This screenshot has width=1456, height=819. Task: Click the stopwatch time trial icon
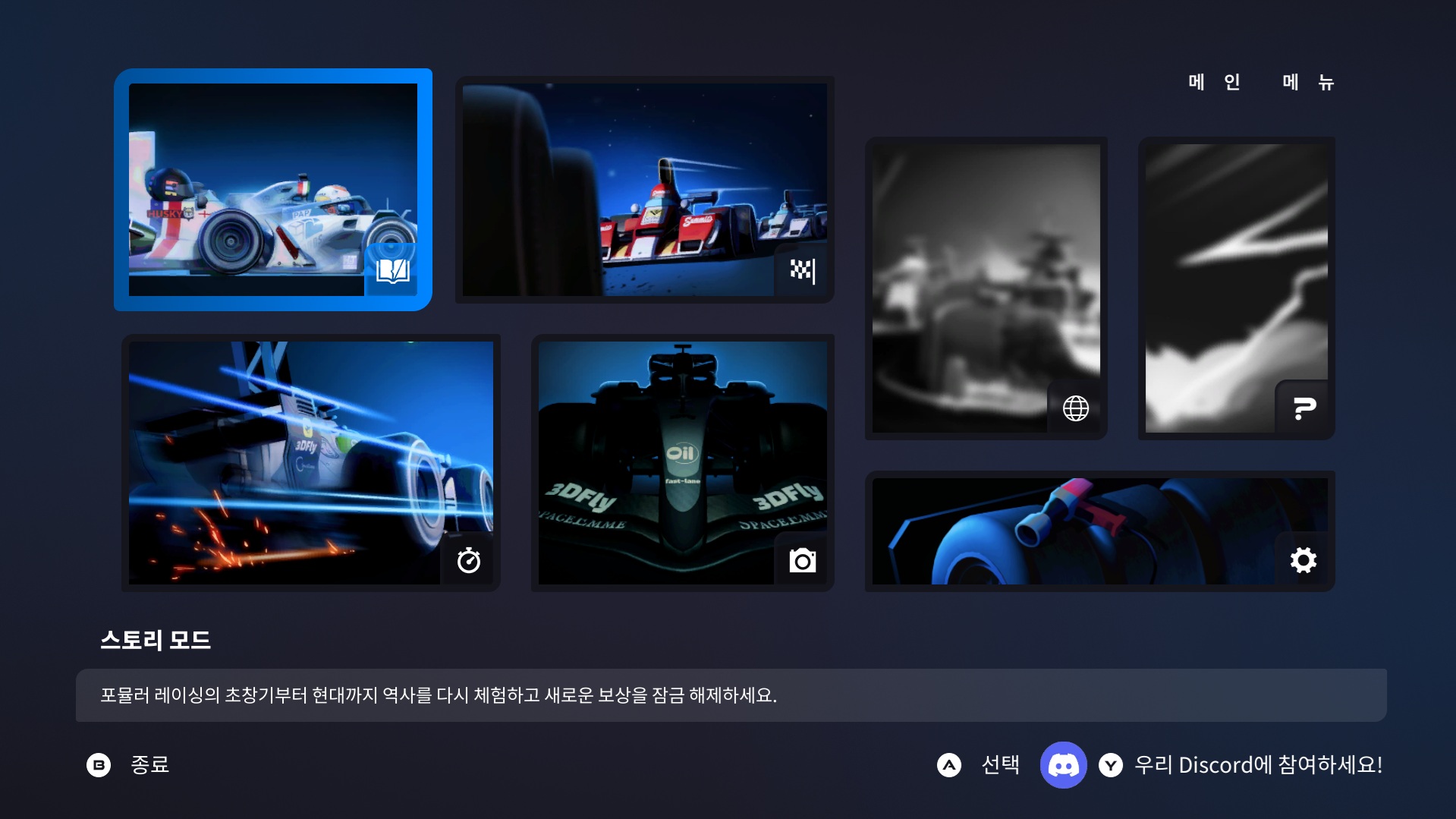(x=468, y=561)
